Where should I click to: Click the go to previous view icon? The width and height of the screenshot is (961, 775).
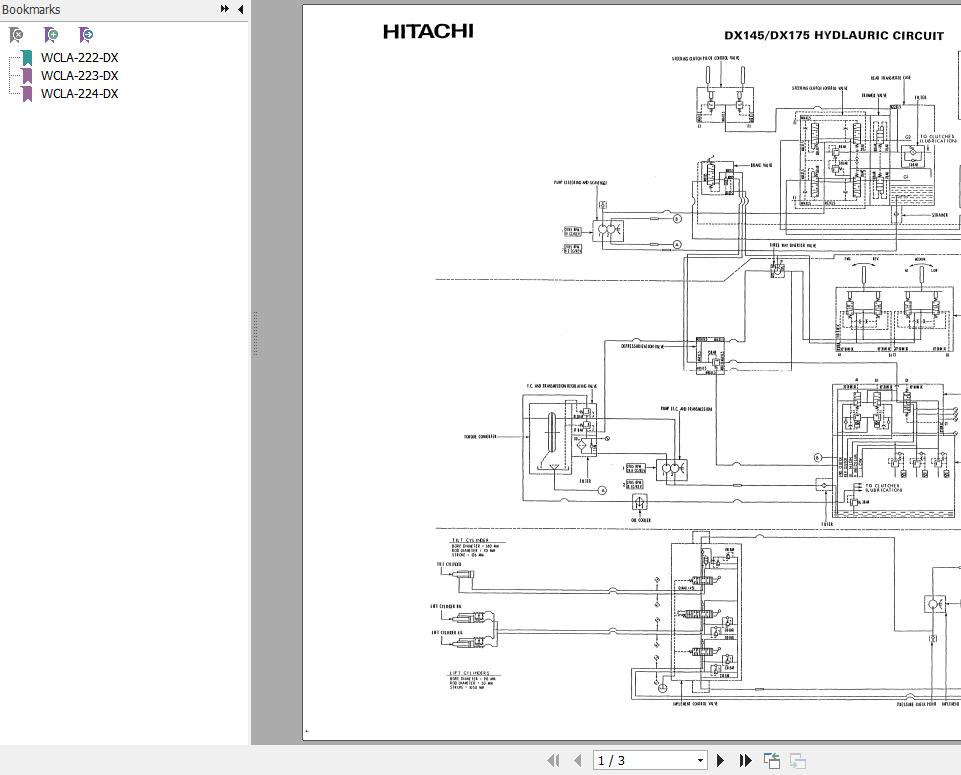pos(772,760)
